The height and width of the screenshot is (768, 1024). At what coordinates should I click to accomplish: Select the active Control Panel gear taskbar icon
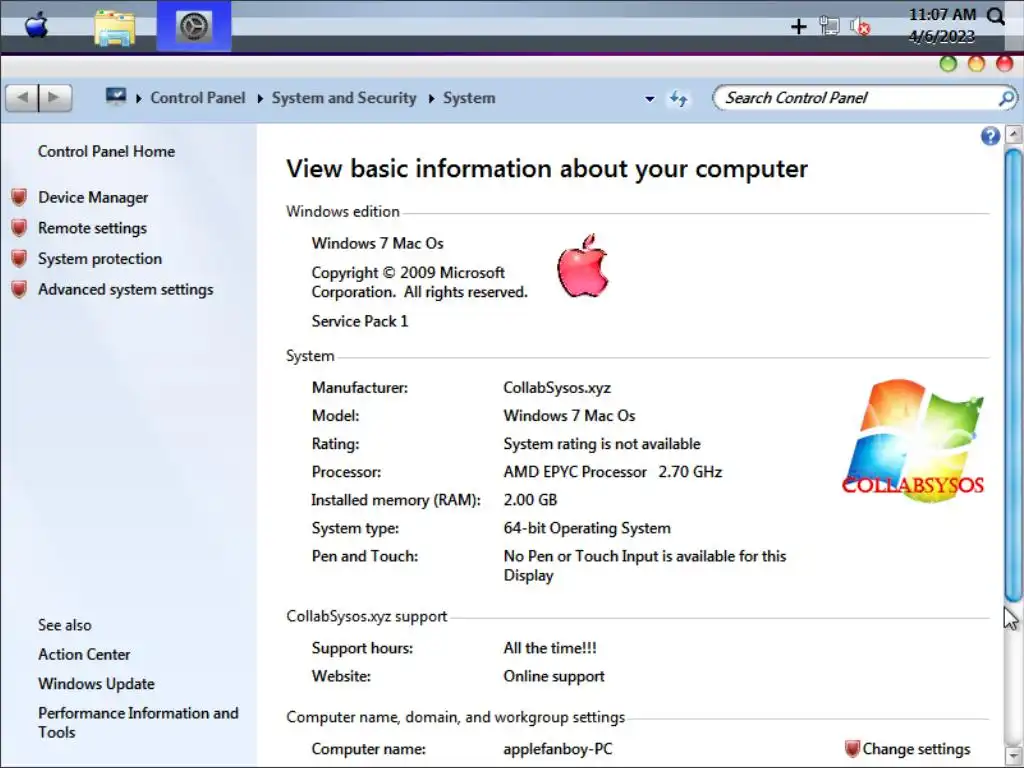194,26
